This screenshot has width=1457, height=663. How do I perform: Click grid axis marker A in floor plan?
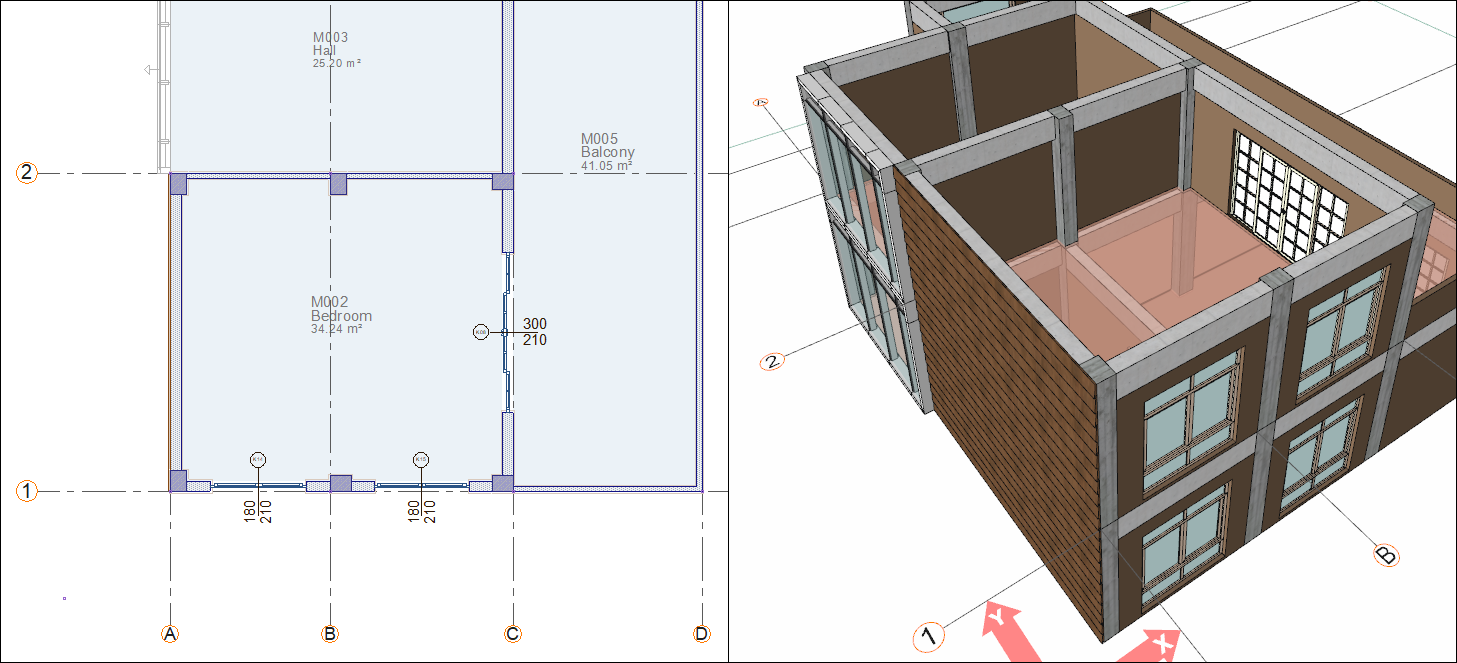pyautogui.click(x=170, y=634)
